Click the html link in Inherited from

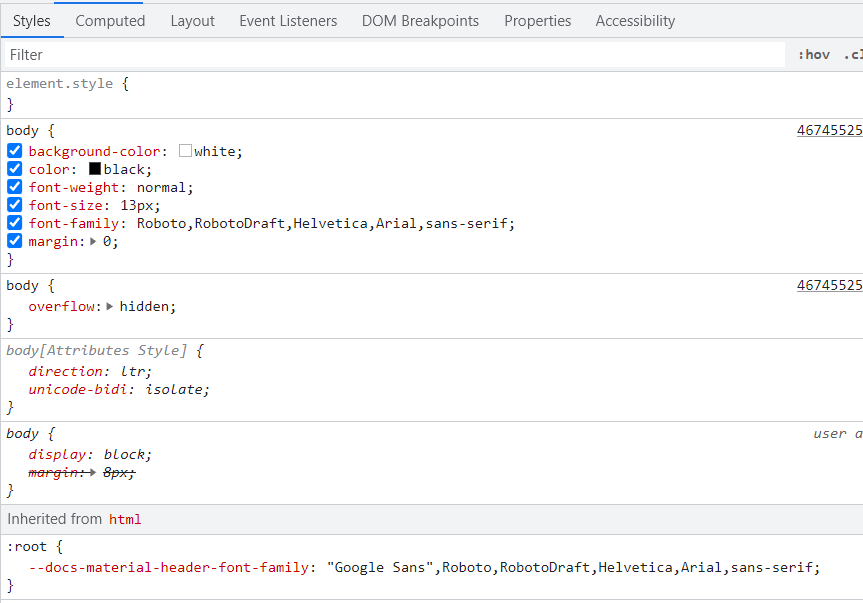click(x=125, y=519)
